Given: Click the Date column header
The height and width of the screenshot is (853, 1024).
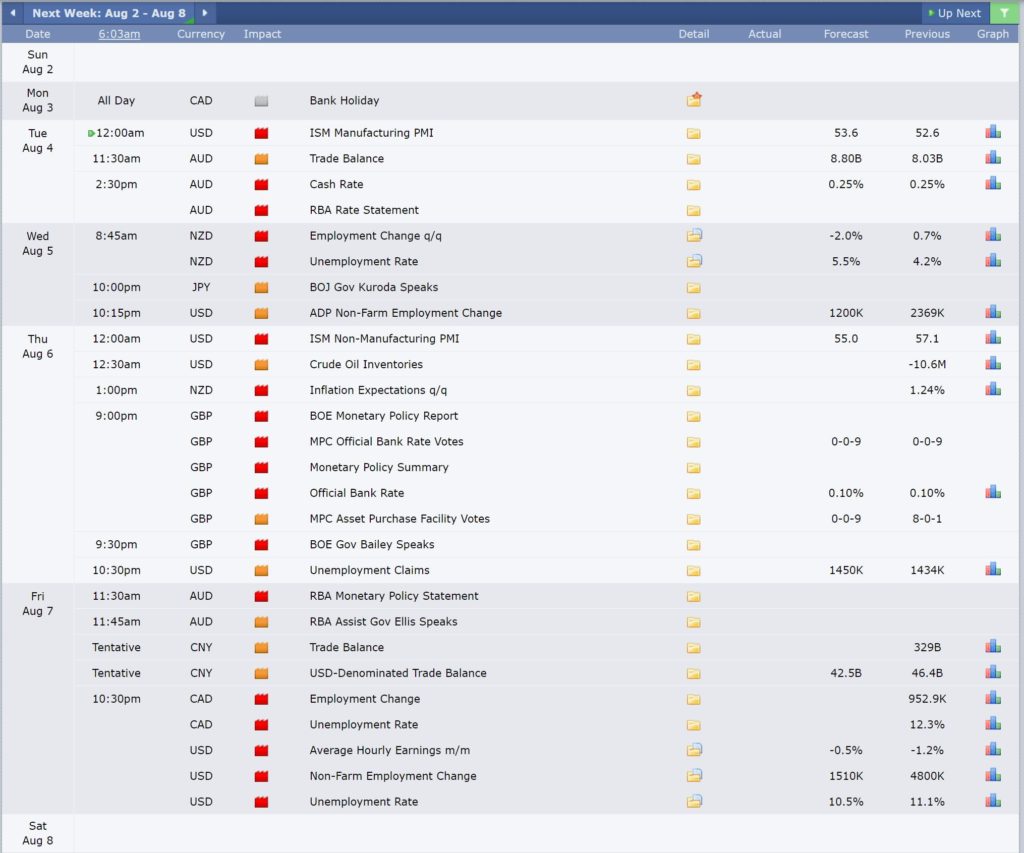Looking at the screenshot, I should 37,34.
